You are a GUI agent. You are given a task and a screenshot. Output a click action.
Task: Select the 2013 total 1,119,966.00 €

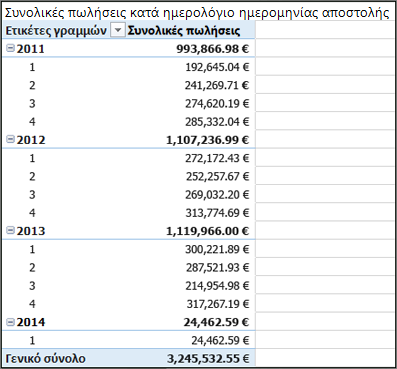pyautogui.click(x=208, y=231)
